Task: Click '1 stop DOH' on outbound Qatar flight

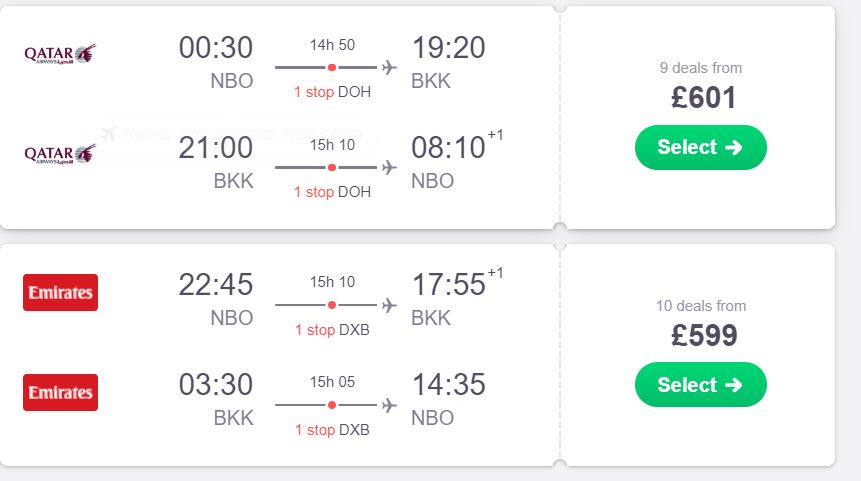Action: click(332, 92)
